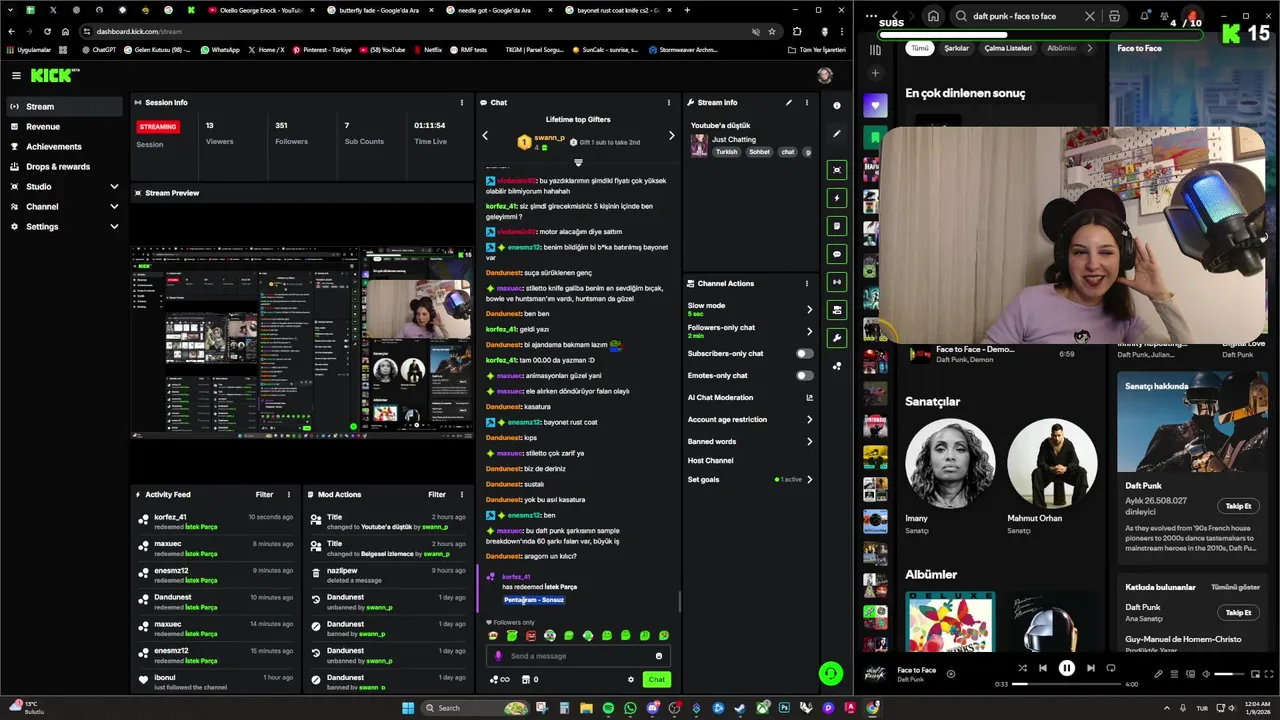This screenshot has width=1280, height=720.
Task: Click the chat settings gear icon
Action: [630, 679]
